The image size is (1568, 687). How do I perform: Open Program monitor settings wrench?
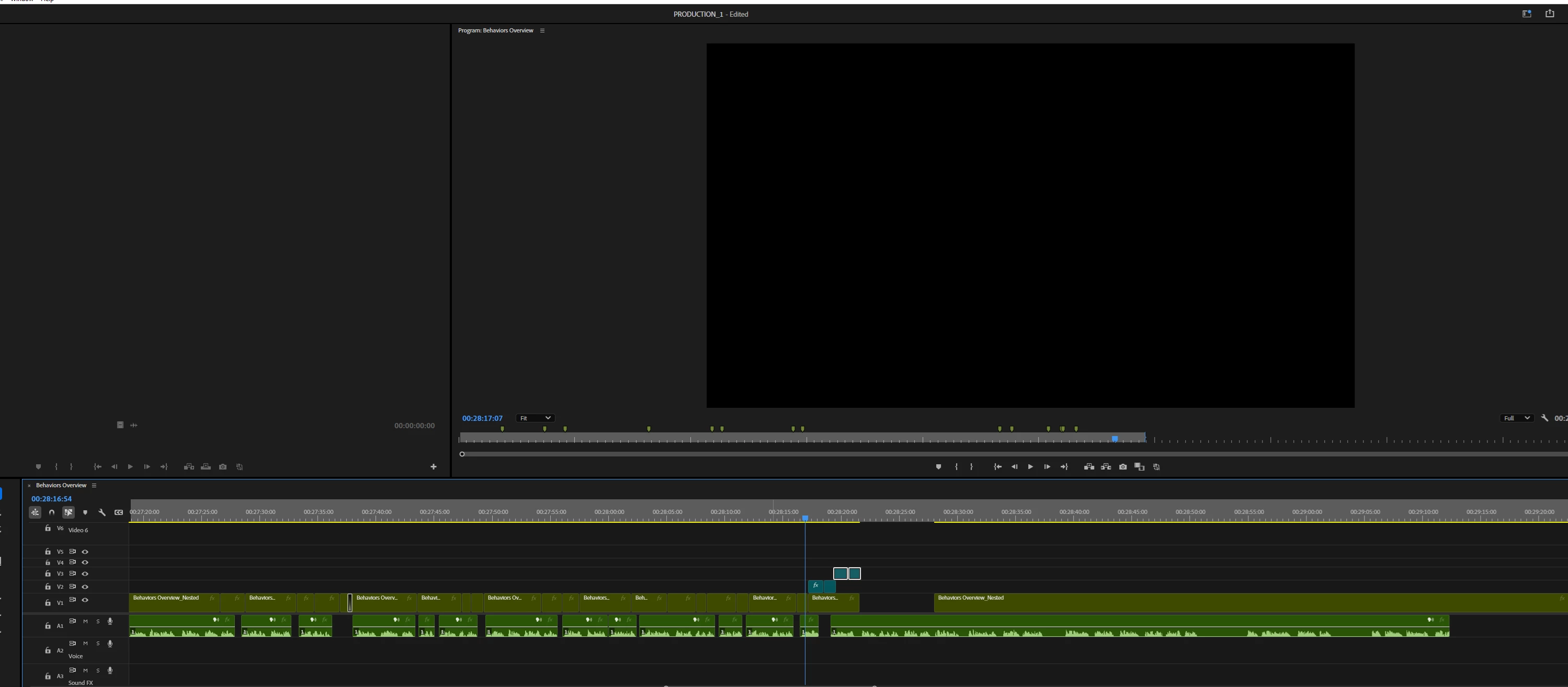1544,418
